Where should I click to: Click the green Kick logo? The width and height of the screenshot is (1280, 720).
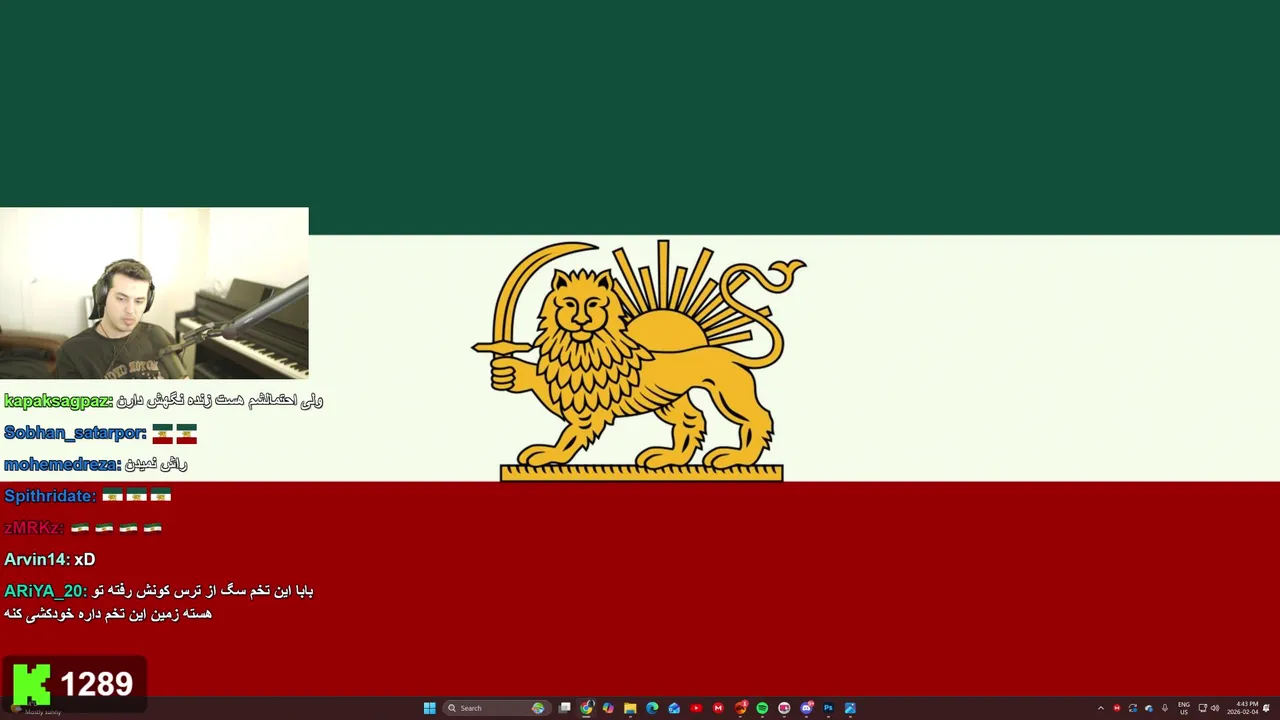[x=31, y=684]
